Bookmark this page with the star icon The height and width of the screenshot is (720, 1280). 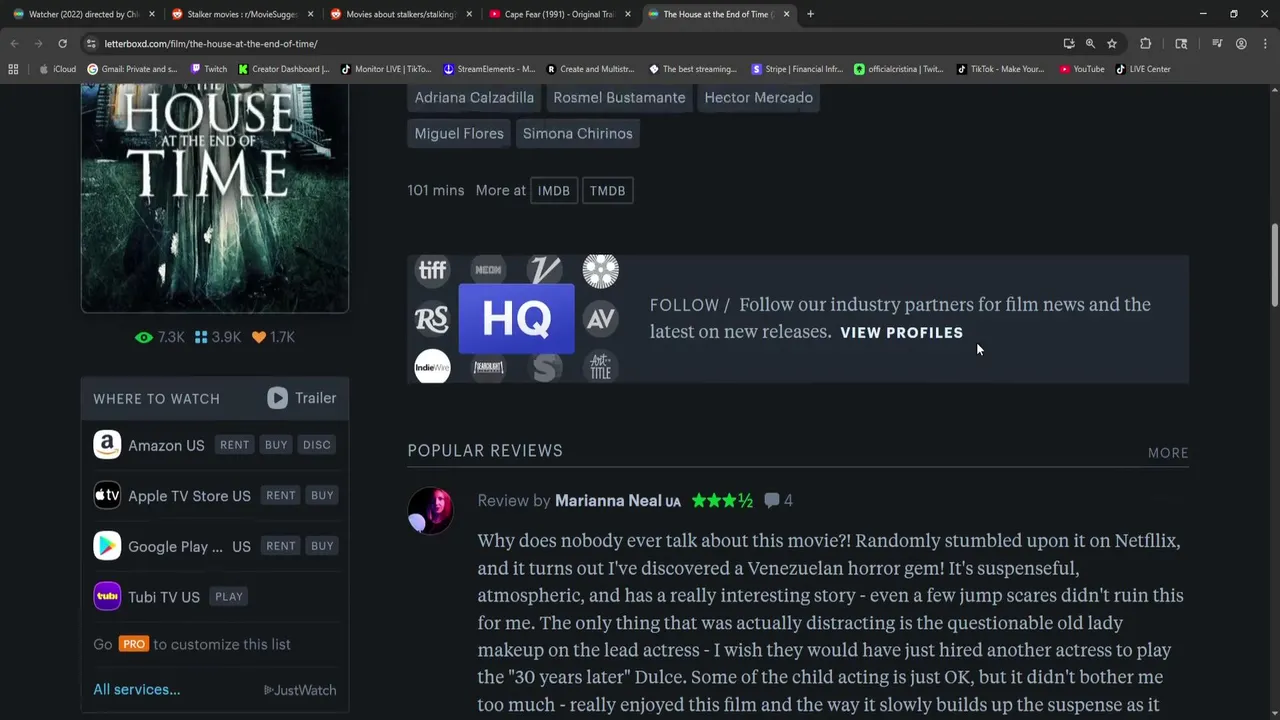(1112, 44)
